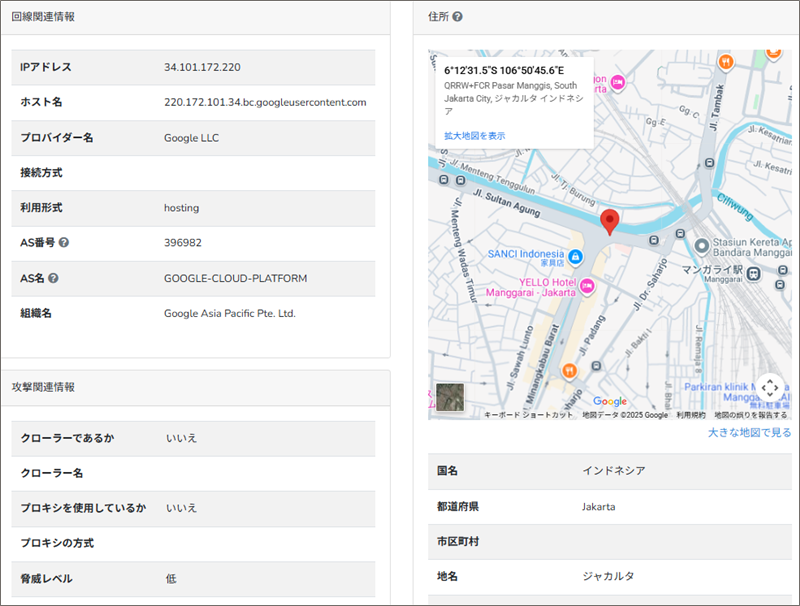The image size is (800, 606).
Task: Click the help icon next to AS番号
Action: click(64, 243)
